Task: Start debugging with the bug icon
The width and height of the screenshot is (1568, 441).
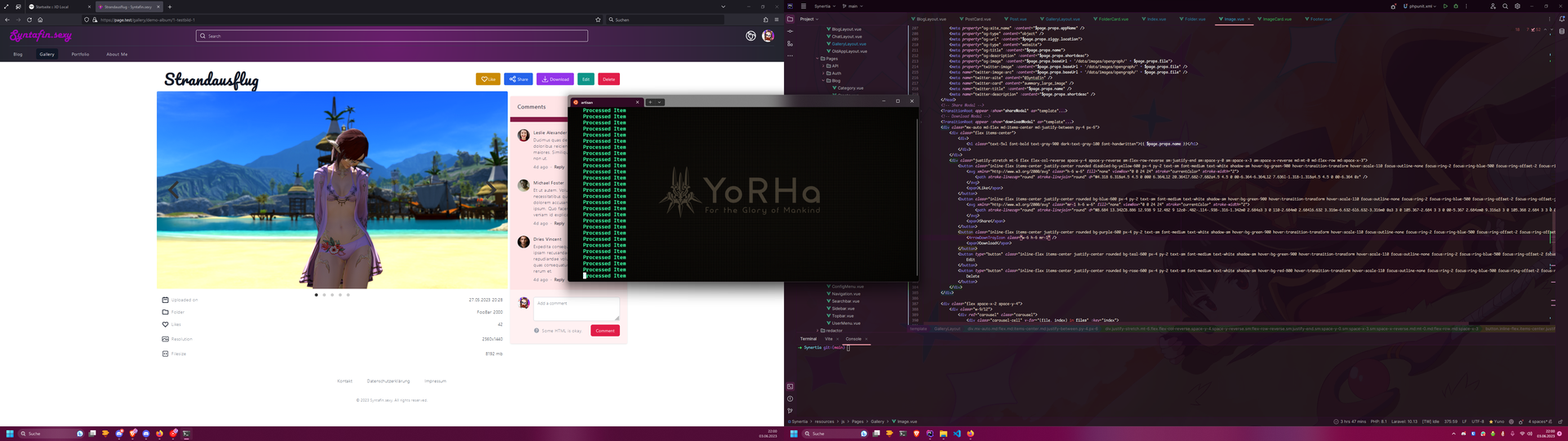Action: point(1455,7)
